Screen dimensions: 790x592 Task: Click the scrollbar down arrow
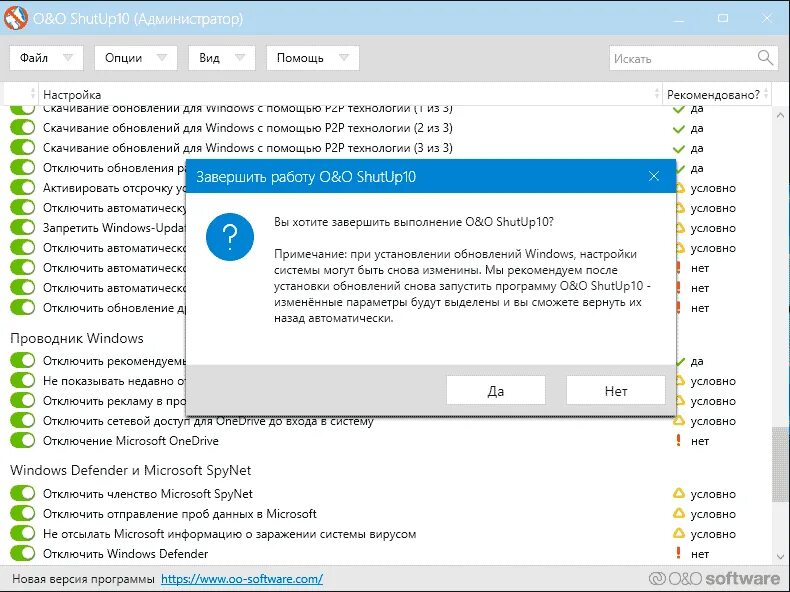click(x=780, y=556)
